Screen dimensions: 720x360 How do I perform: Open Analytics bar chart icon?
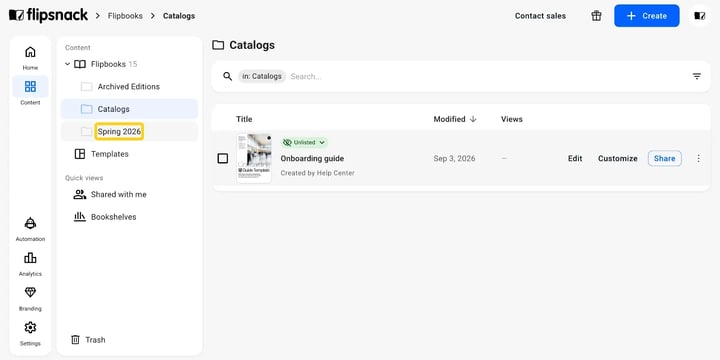tap(30, 258)
